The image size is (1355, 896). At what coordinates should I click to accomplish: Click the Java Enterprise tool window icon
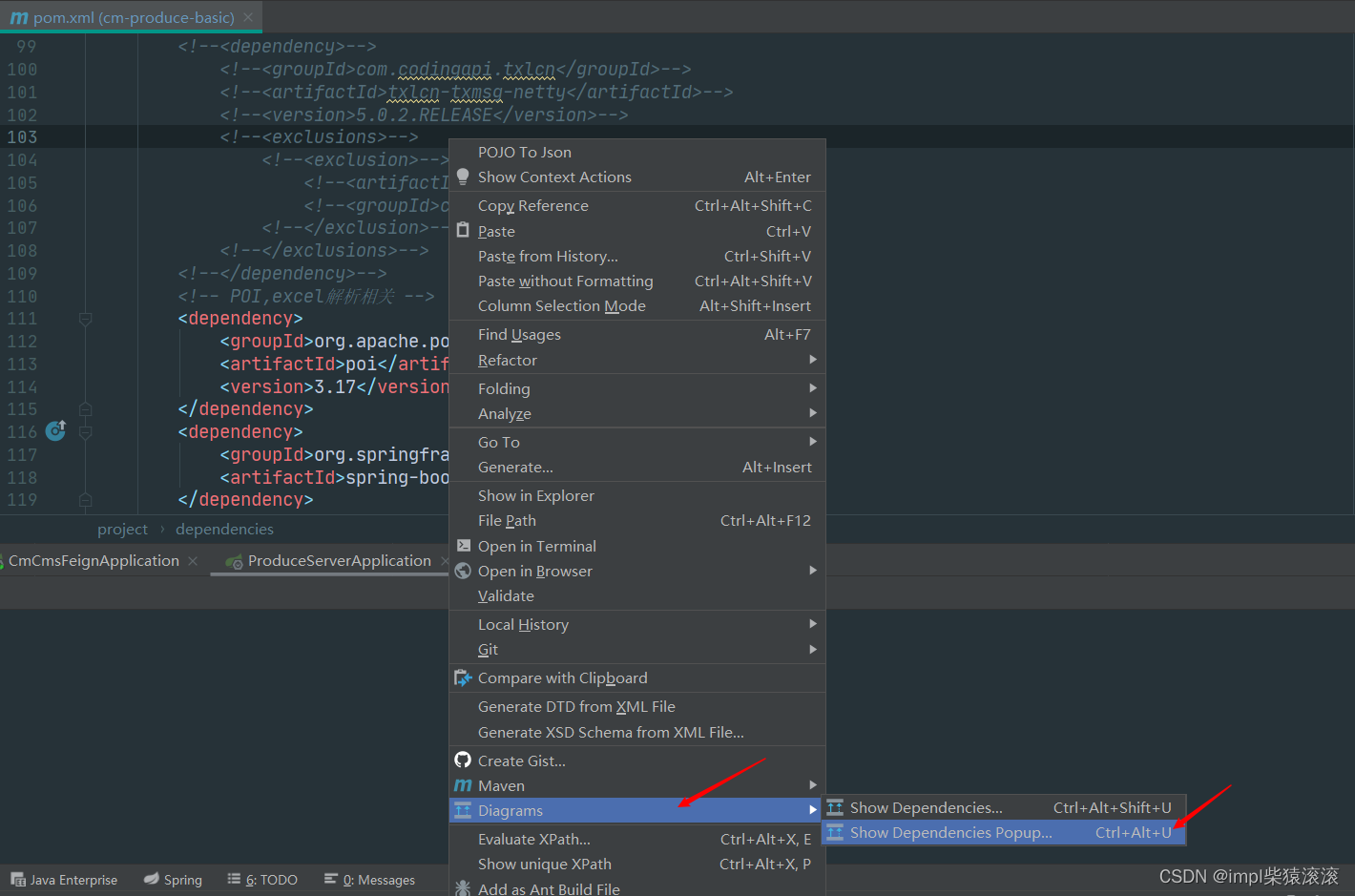(18, 880)
